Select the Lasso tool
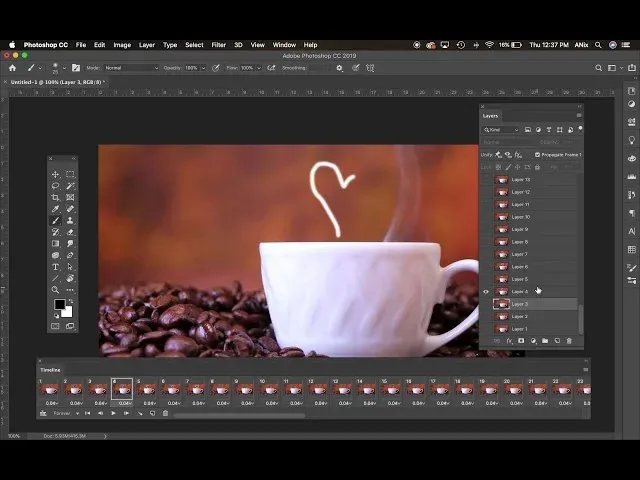640x480 pixels. tap(55, 186)
